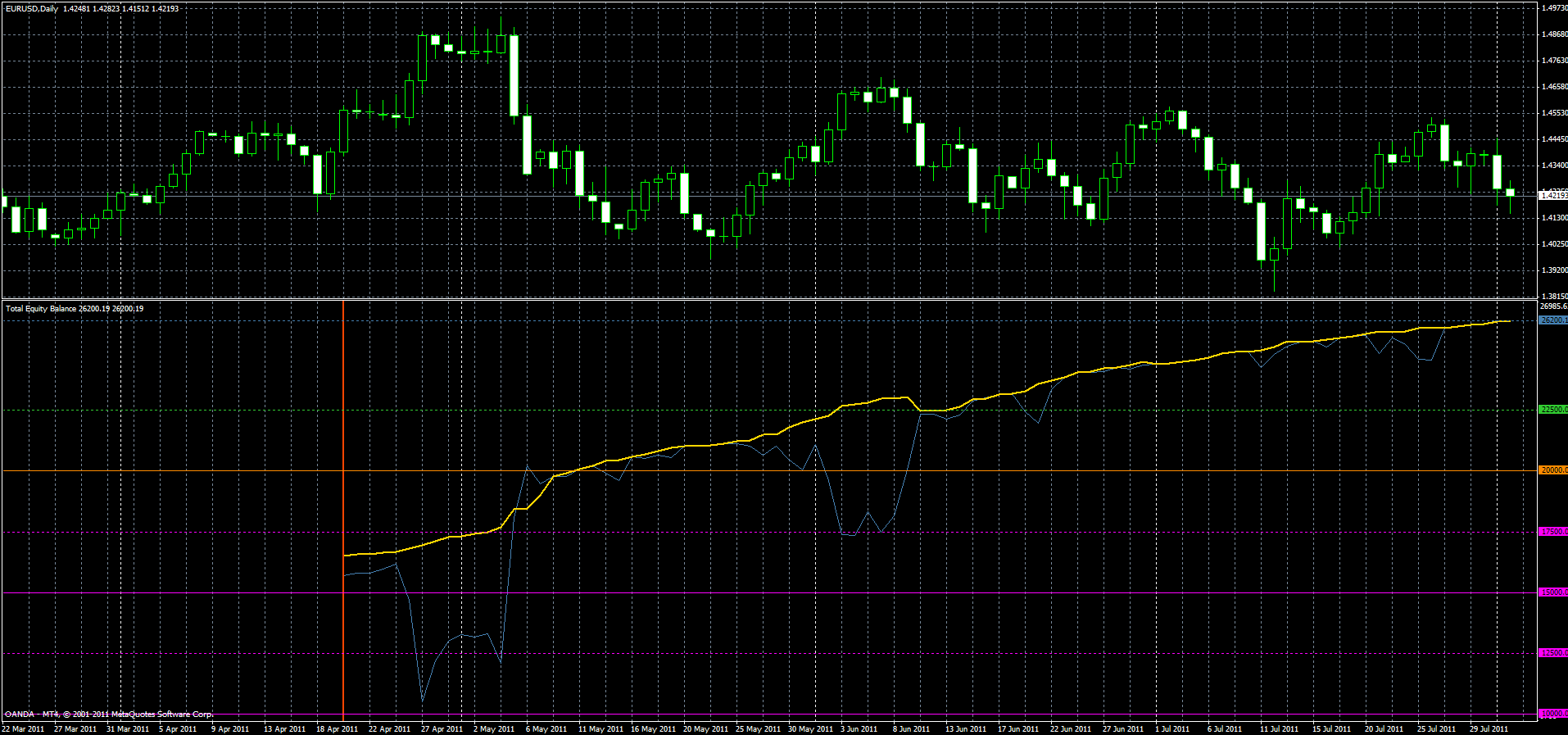Select the 1.44450 price axis label
1568x735 pixels.
click(x=1554, y=139)
